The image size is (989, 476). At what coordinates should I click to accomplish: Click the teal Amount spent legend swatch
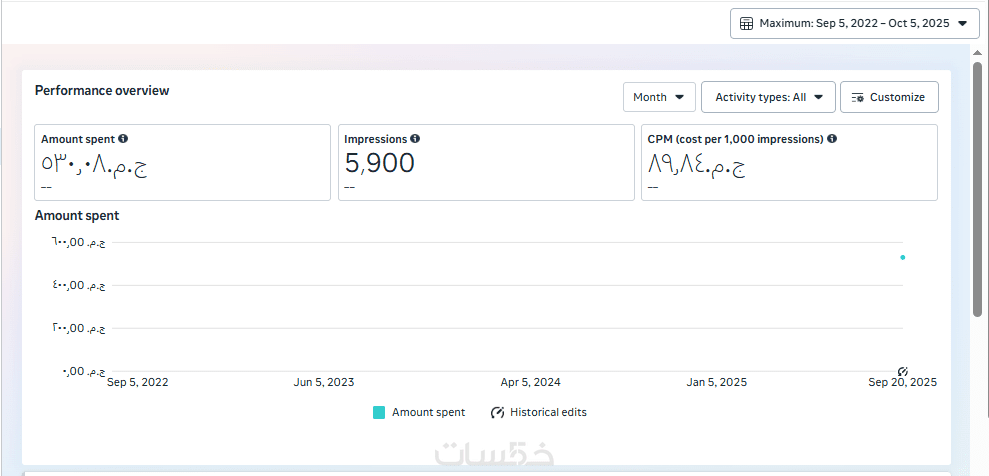click(x=379, y=412)
